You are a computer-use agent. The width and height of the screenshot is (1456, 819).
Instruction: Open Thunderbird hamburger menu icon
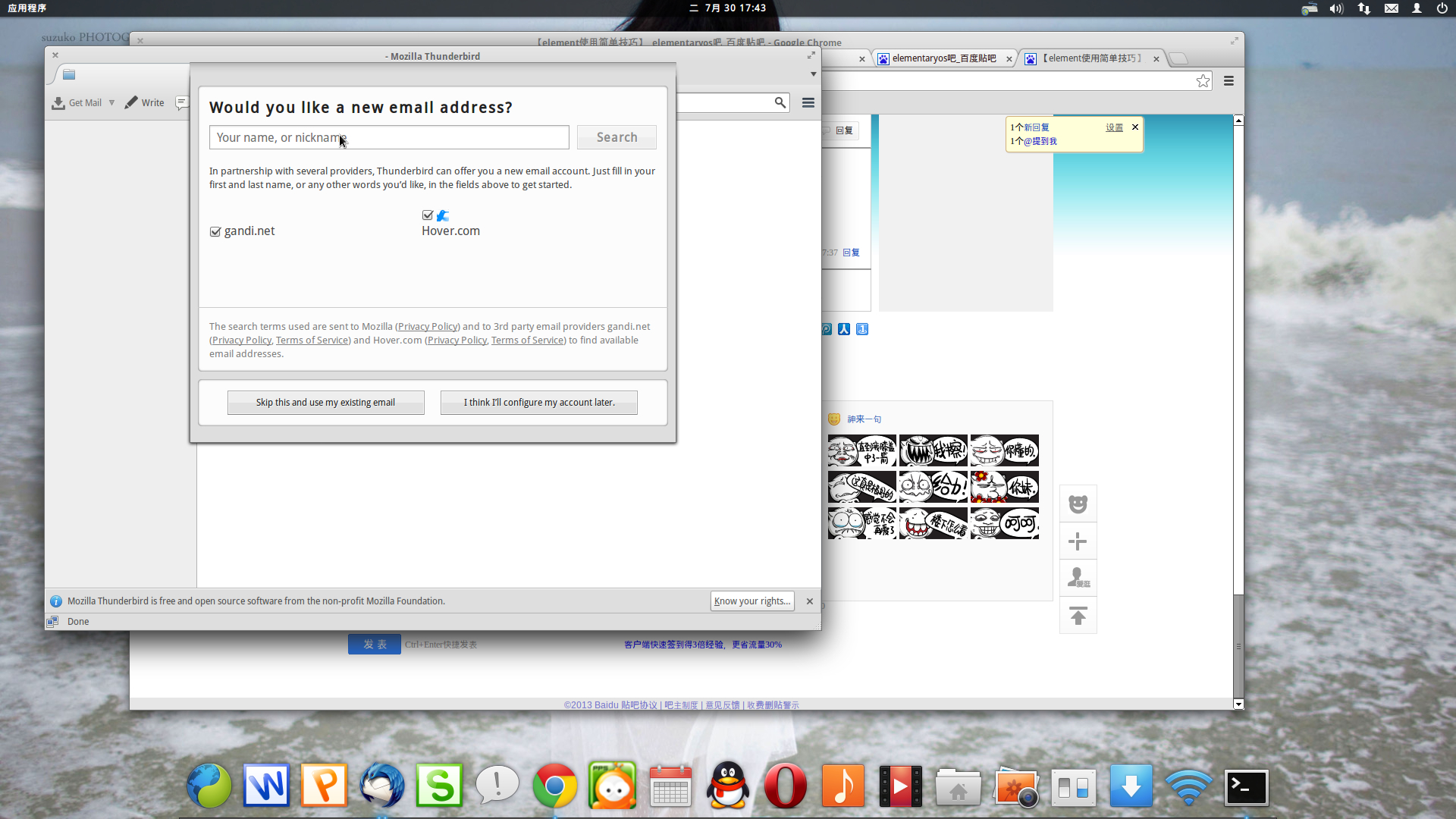(x=808, y=103)
